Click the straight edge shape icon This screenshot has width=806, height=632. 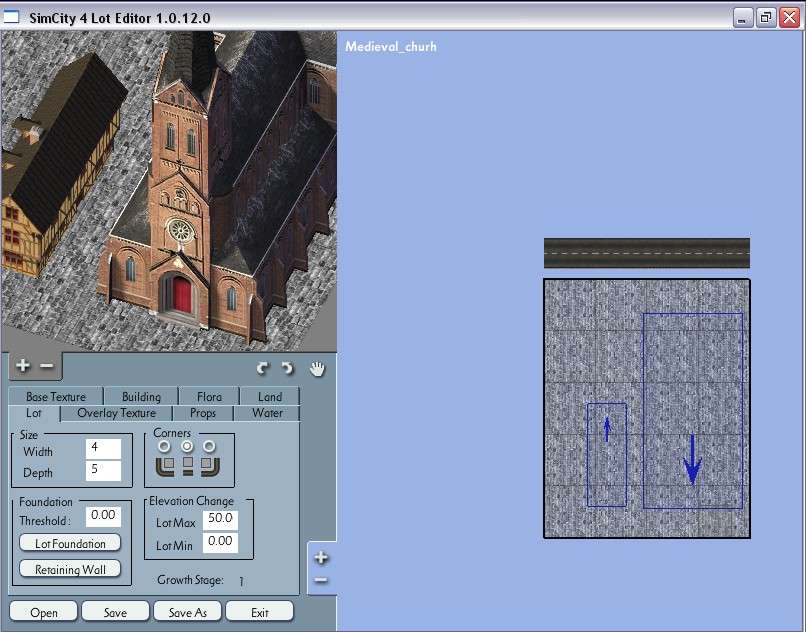pyautogui.click(x=188, y=466)
